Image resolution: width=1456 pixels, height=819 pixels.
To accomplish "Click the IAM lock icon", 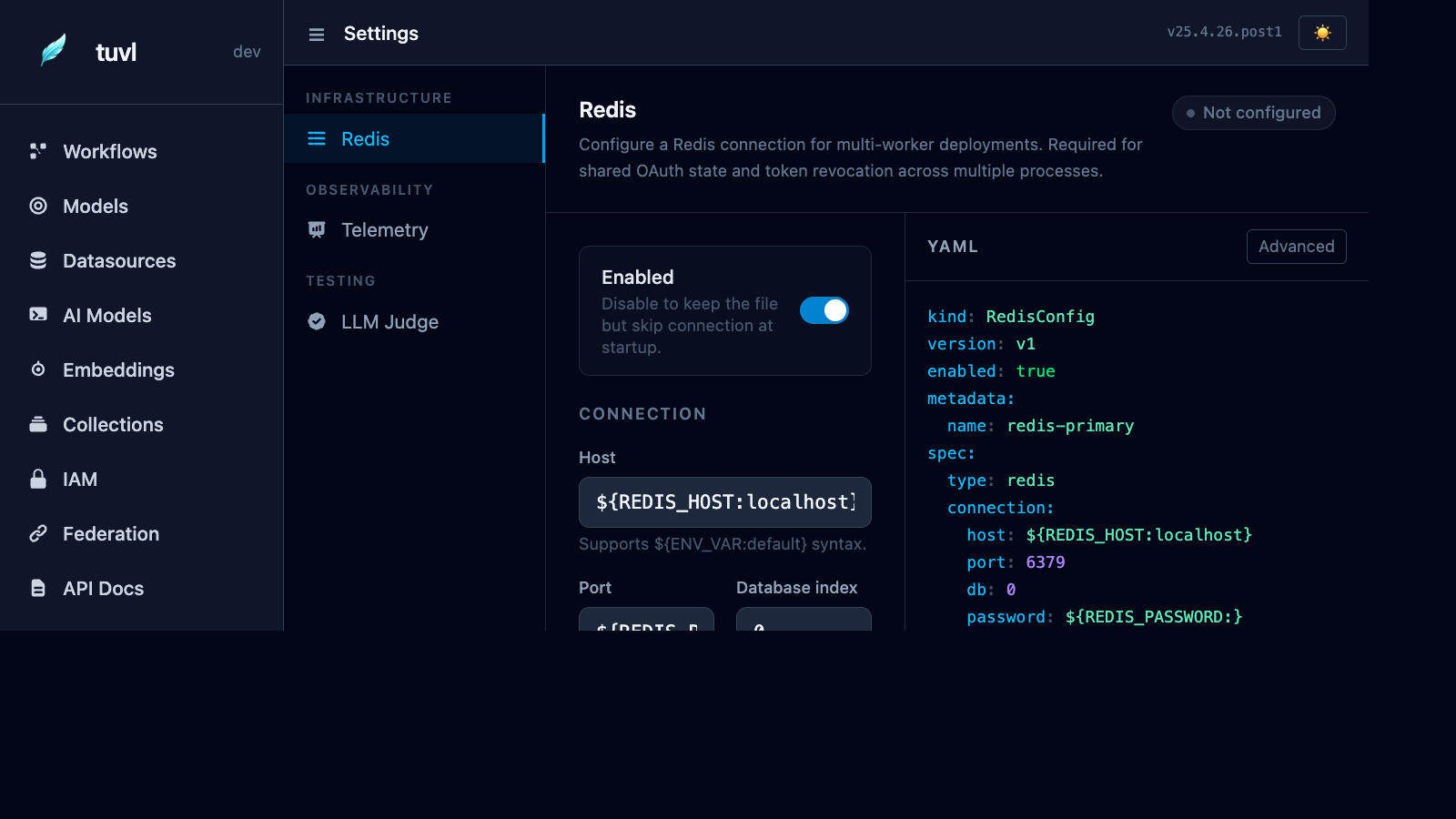I will 38,479.
